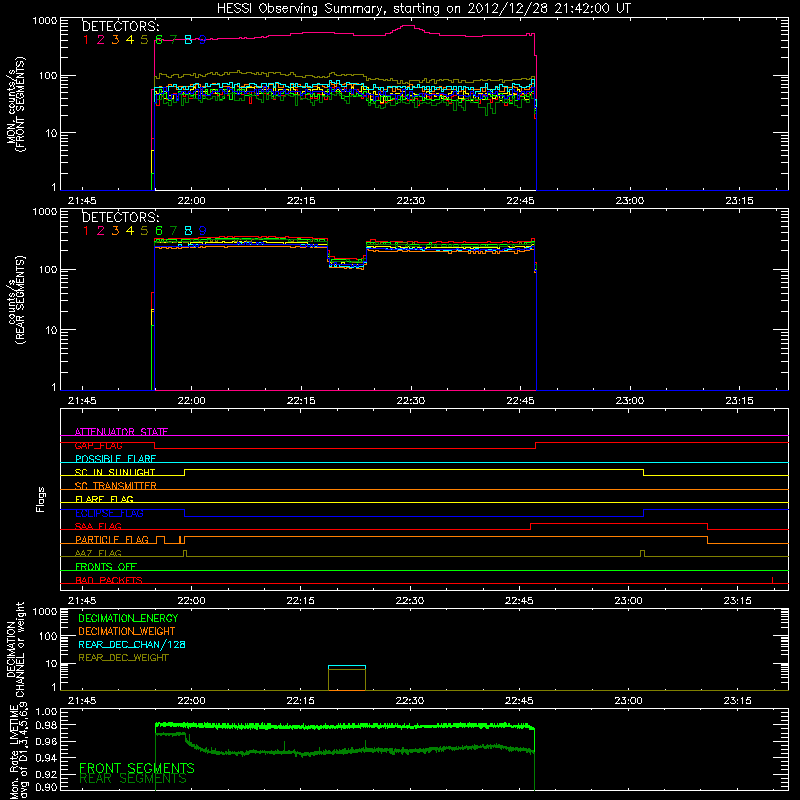This screenshot has width=800, height=800.
Task: Pick detector 1 in rear segments legend
Action: [86, 231]
